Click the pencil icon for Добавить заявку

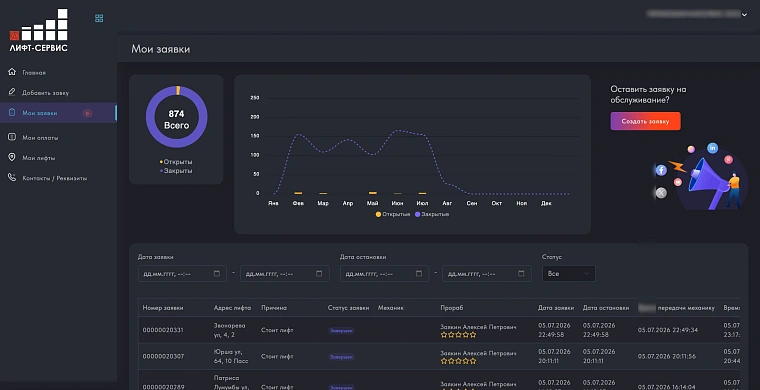pos(12,92)
